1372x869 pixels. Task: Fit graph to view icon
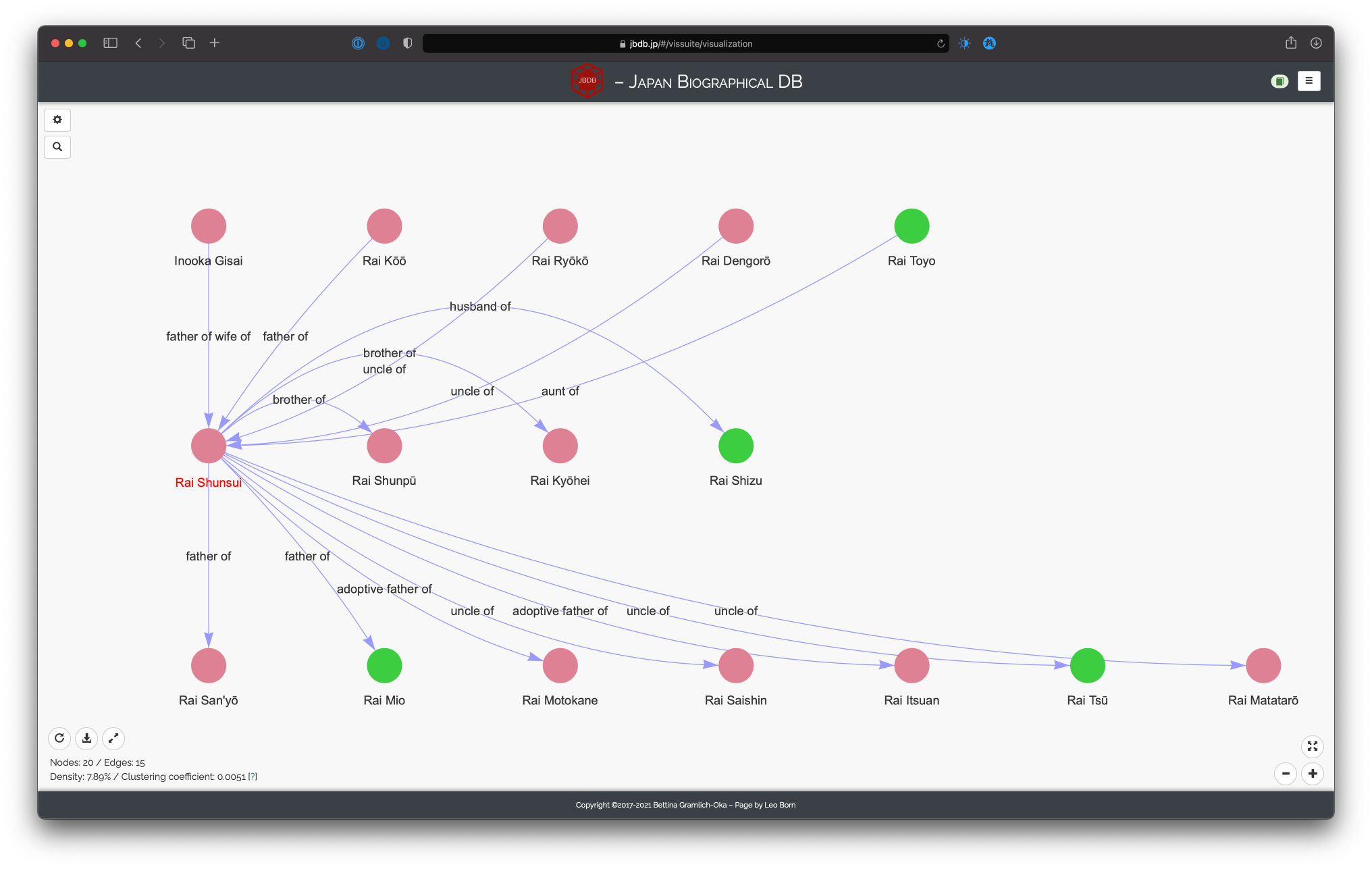(1312, 746)
